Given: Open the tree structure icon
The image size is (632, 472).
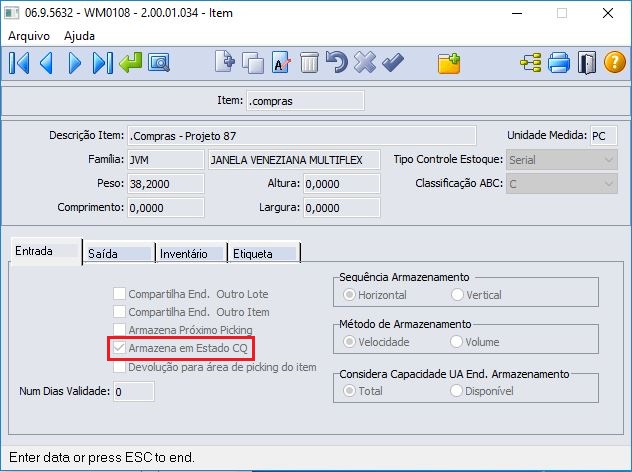Looking at the screenshot, I should [530, 63].
